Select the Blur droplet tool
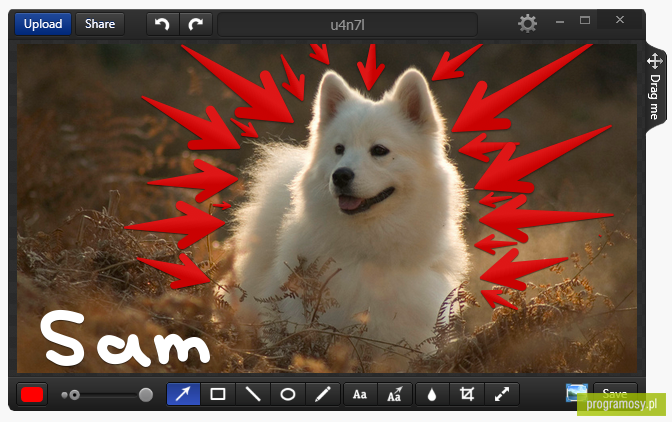 click(x=432, y=394)
